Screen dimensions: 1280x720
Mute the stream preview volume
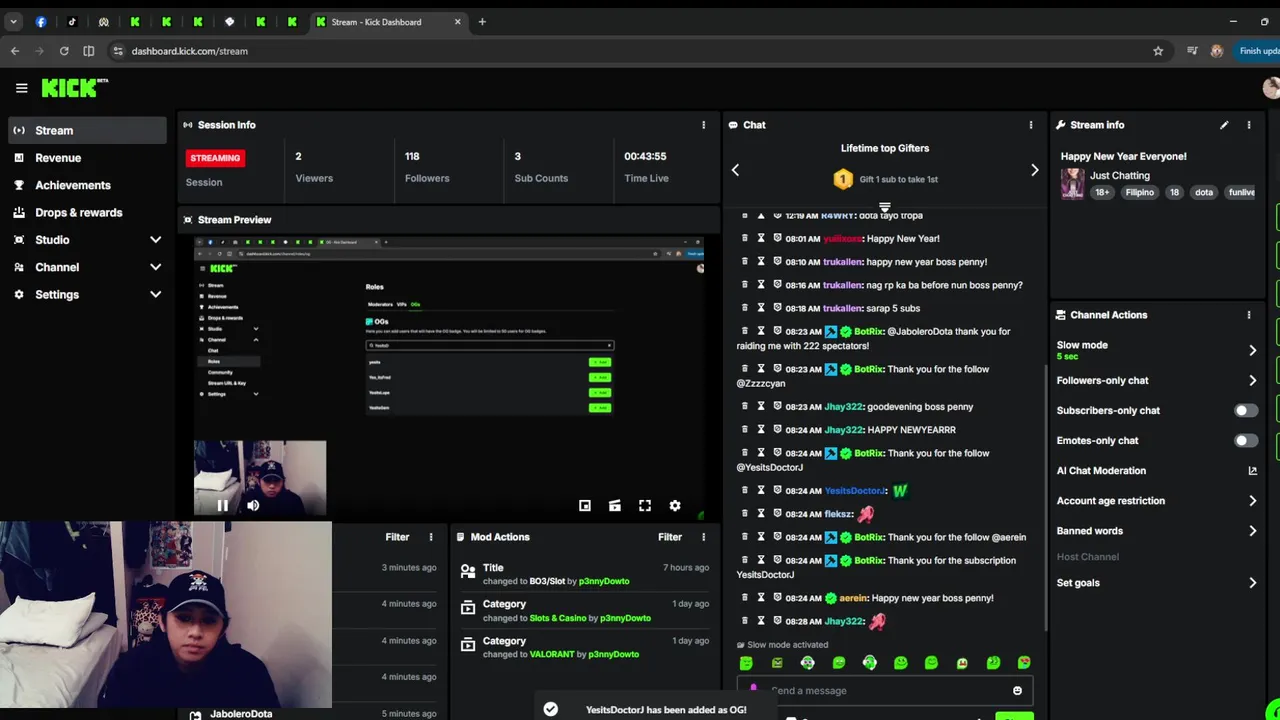click(253, 505)
